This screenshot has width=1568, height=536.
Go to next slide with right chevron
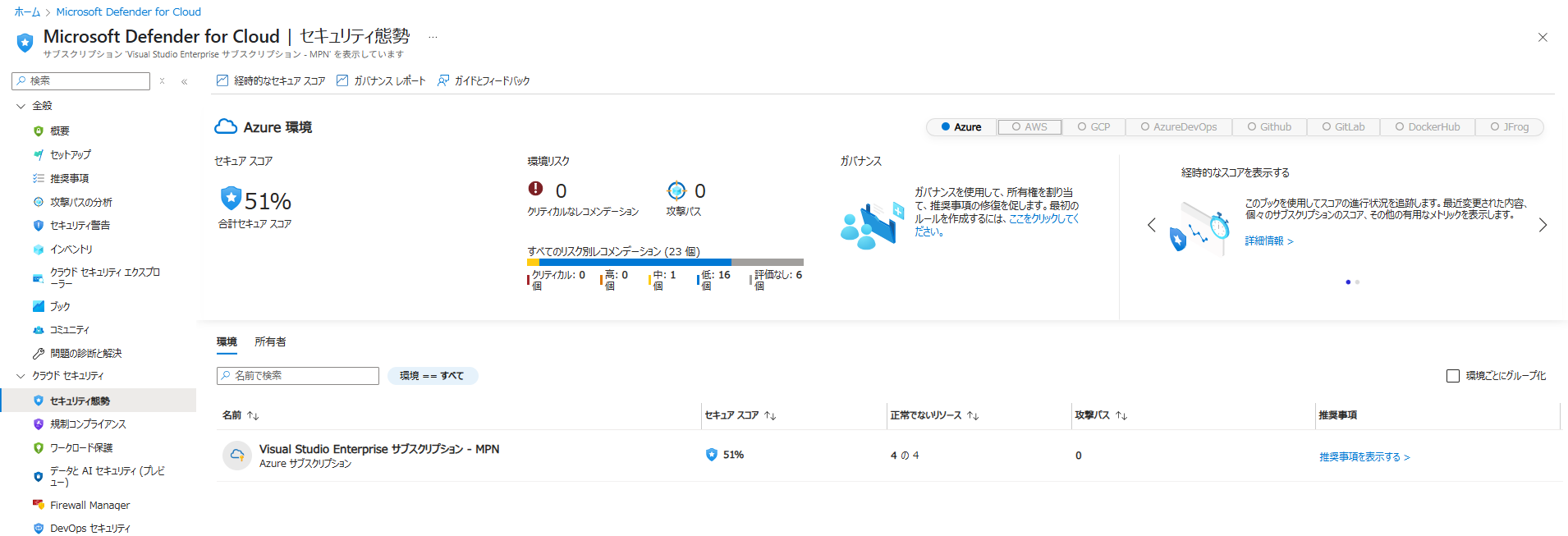coord(1543,225)
